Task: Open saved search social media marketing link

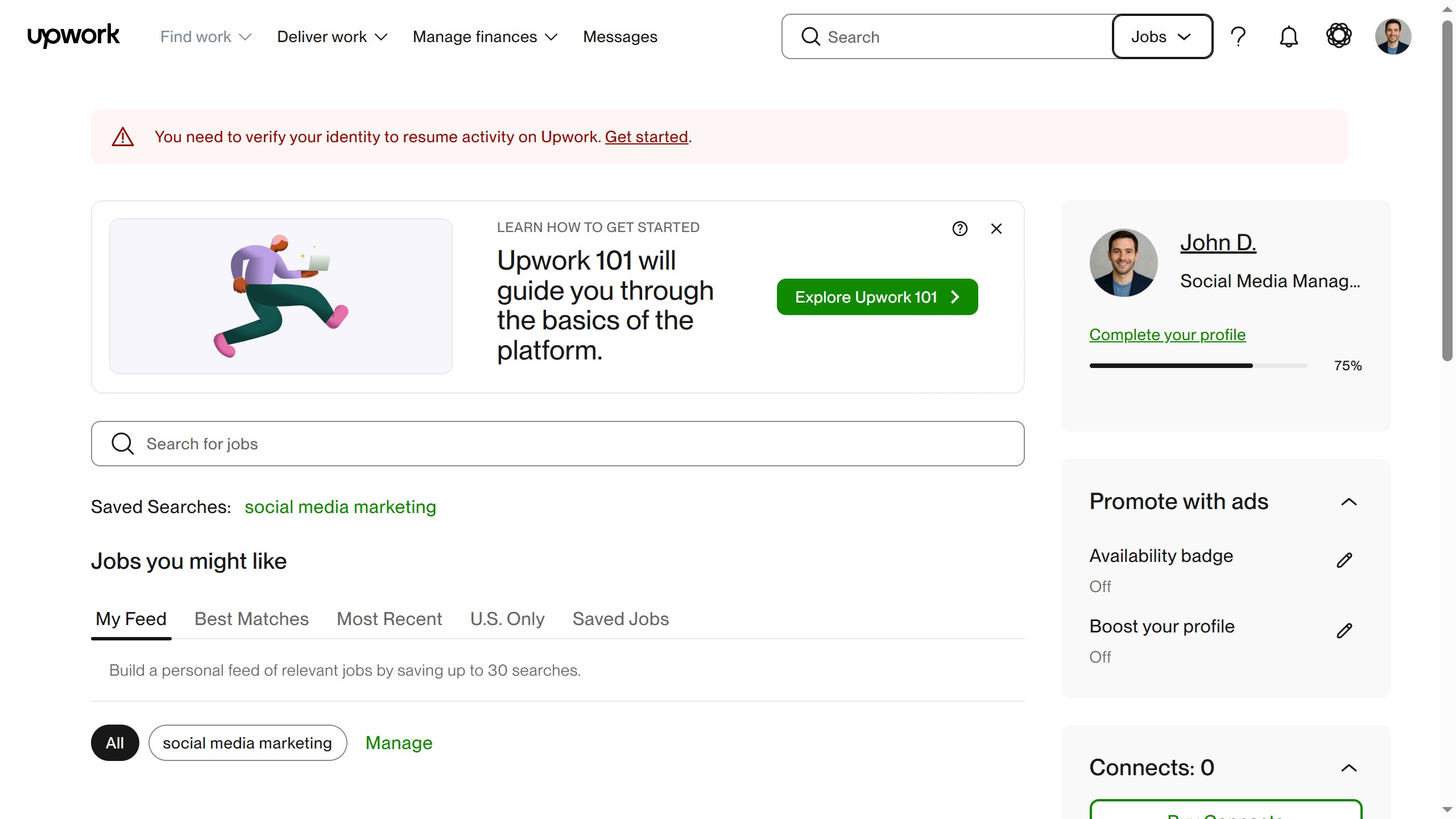Action: click(x=340, y=507)
